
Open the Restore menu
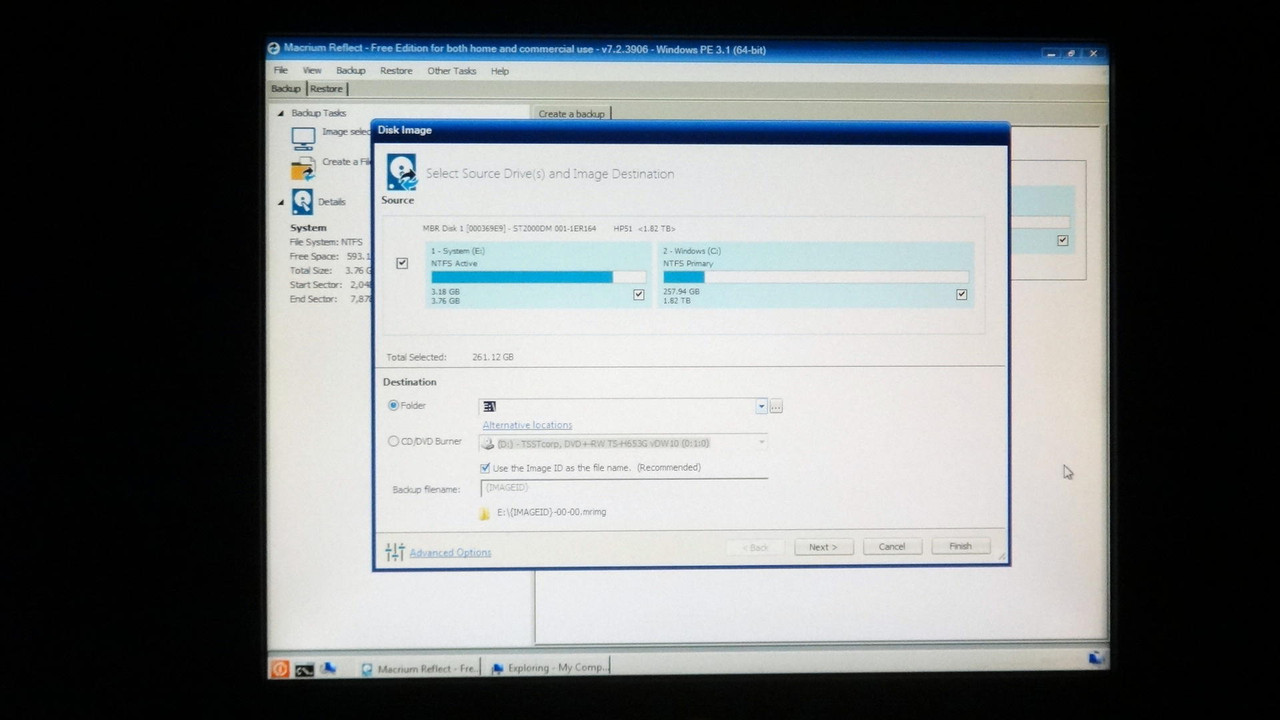[x=396, y=71]
